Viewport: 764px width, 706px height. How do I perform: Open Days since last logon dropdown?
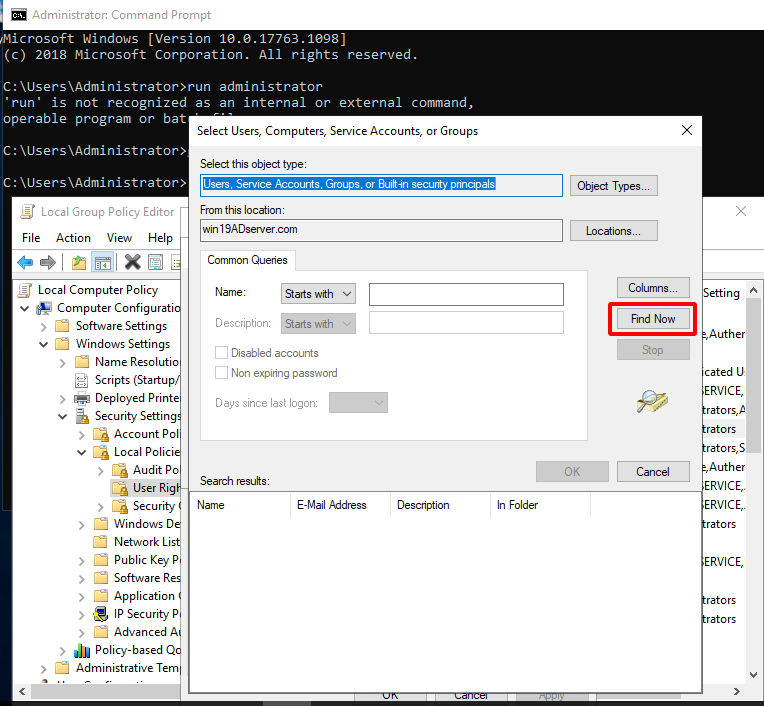(358, 402)
